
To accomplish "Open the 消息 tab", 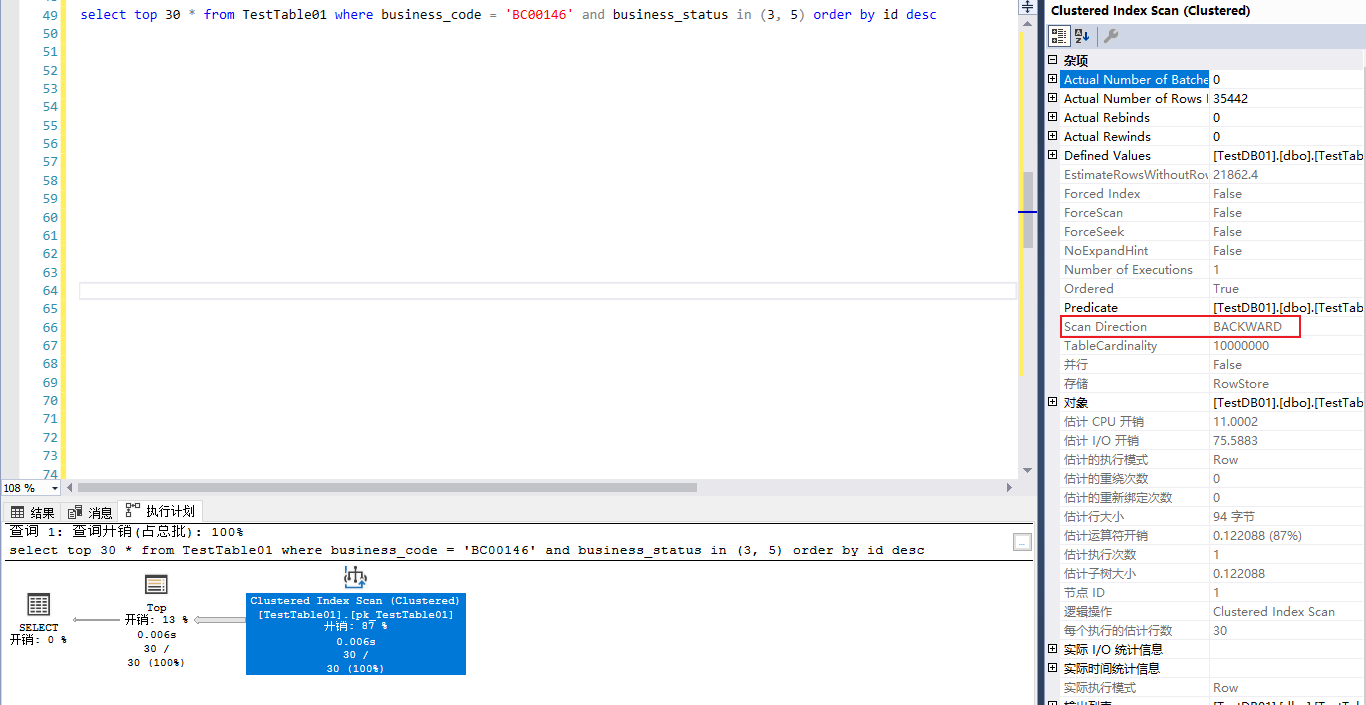I will (91, 512).
